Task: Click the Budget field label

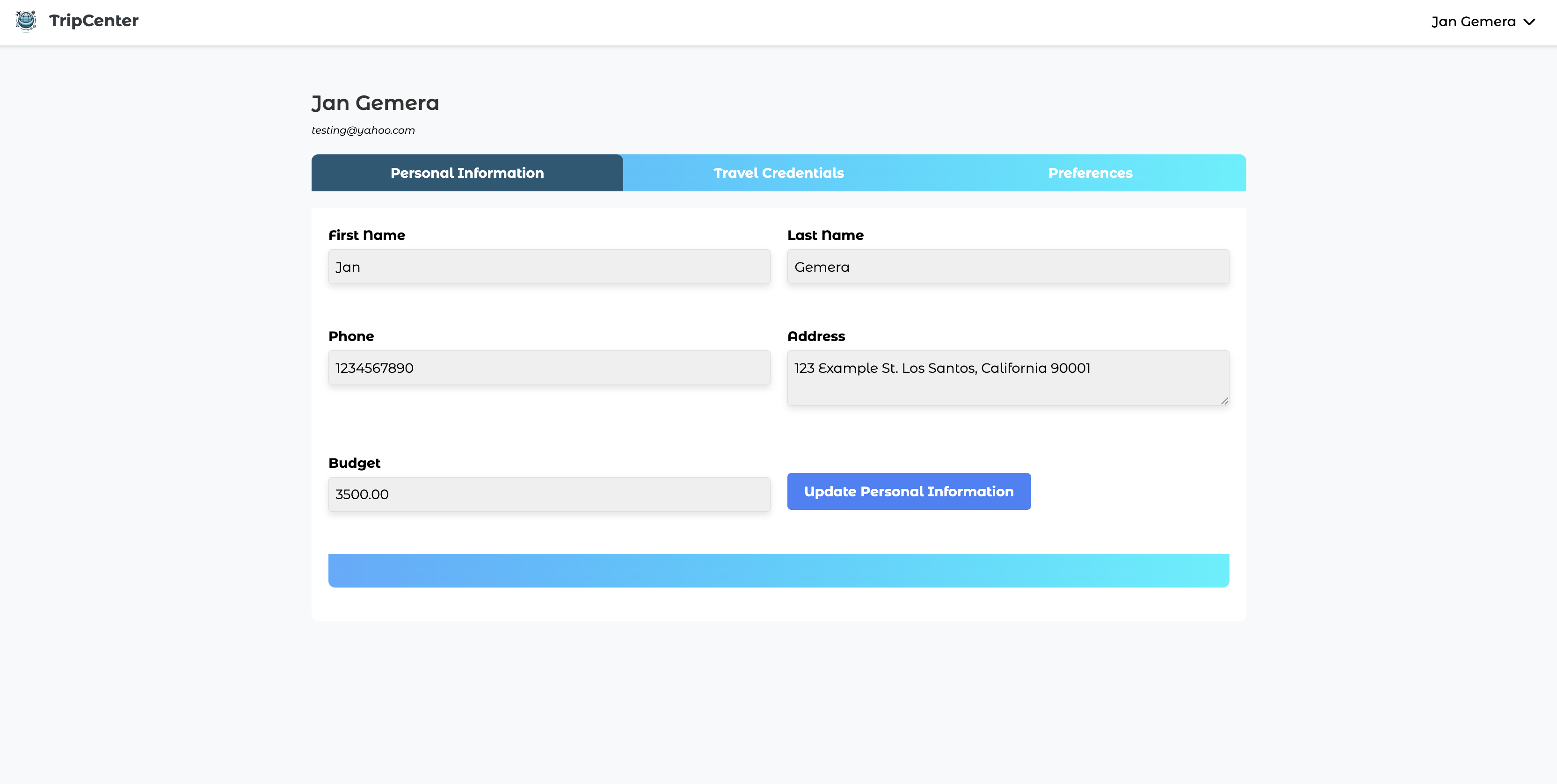Action: (354, 463)
